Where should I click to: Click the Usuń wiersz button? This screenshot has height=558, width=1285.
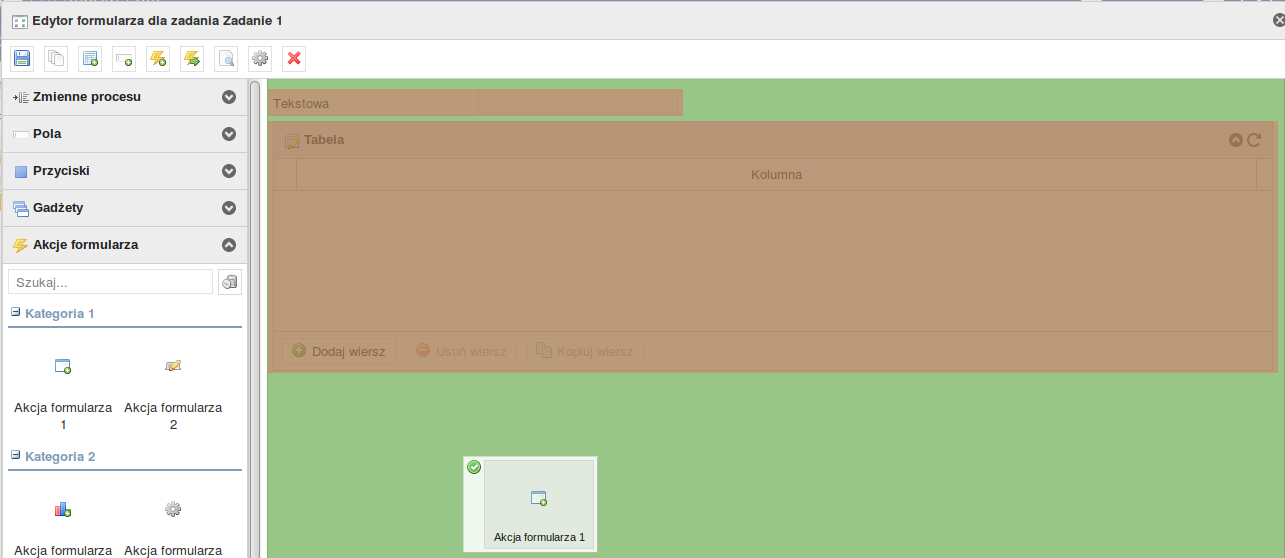tap(461, 351)
